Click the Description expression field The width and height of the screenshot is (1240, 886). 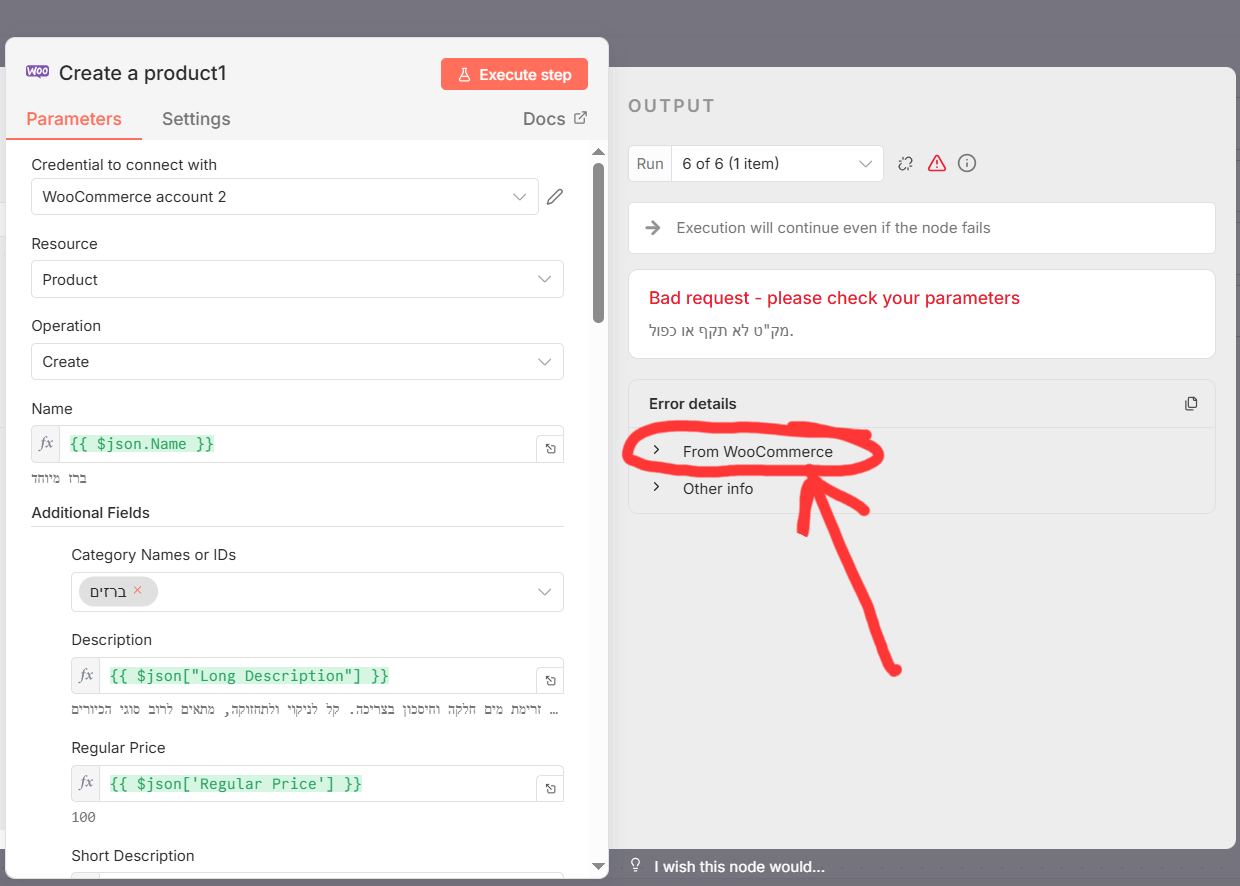point(318,676)
